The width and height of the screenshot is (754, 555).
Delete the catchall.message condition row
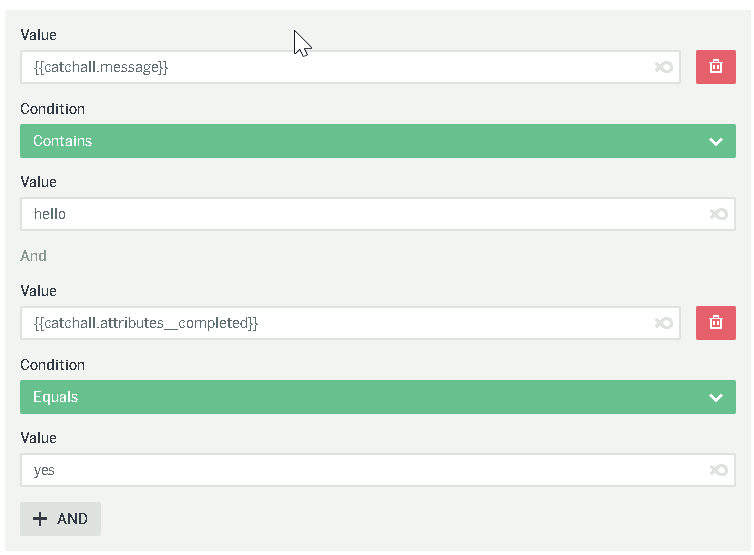click(x=716, y=67)
